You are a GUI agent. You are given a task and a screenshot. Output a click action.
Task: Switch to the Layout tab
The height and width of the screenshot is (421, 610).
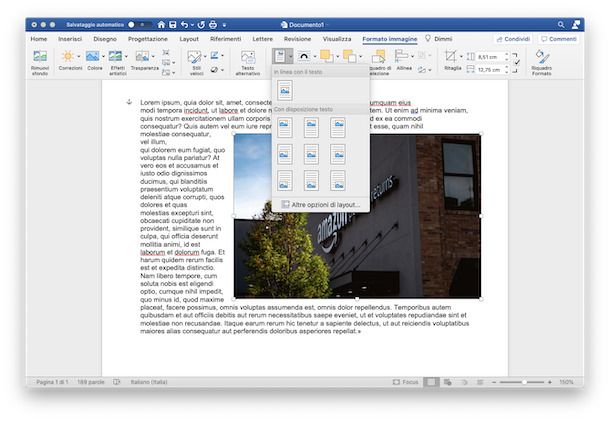click(189, 39)
